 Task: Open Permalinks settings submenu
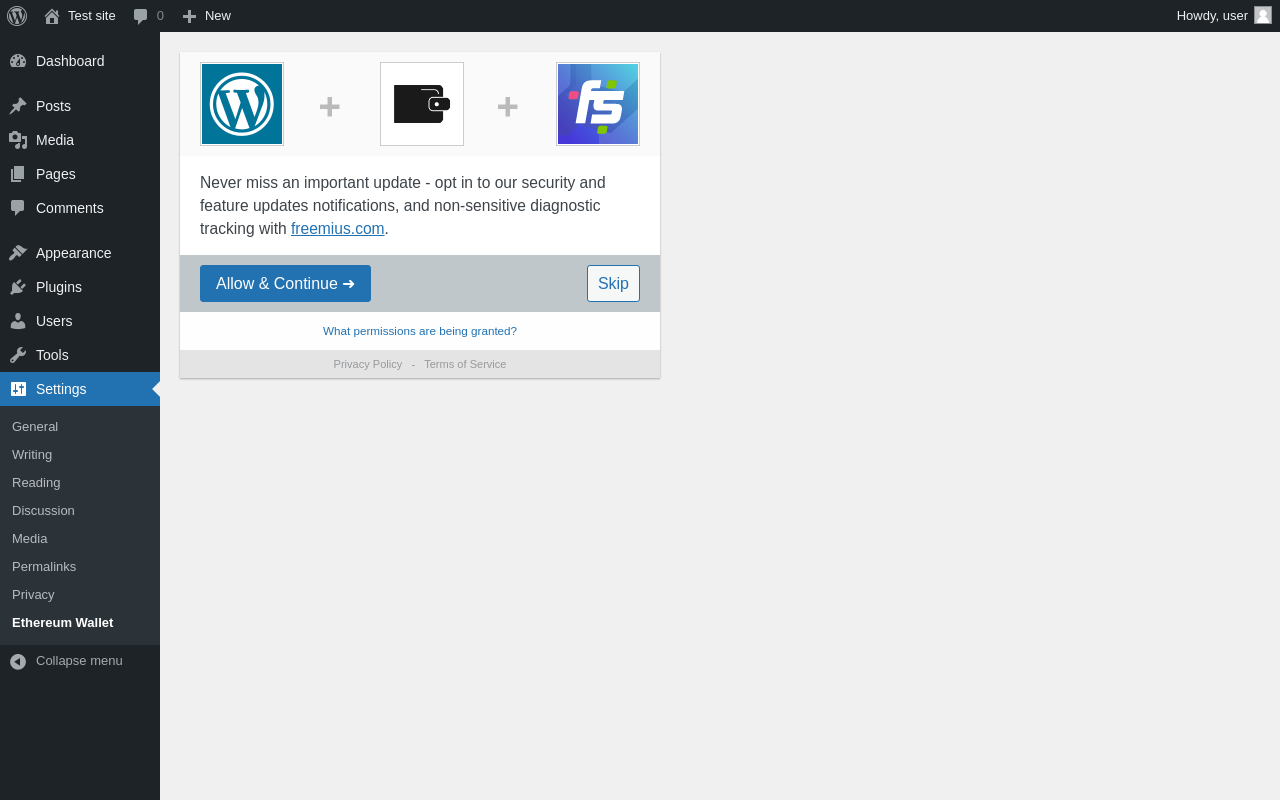tap(44, 567)
